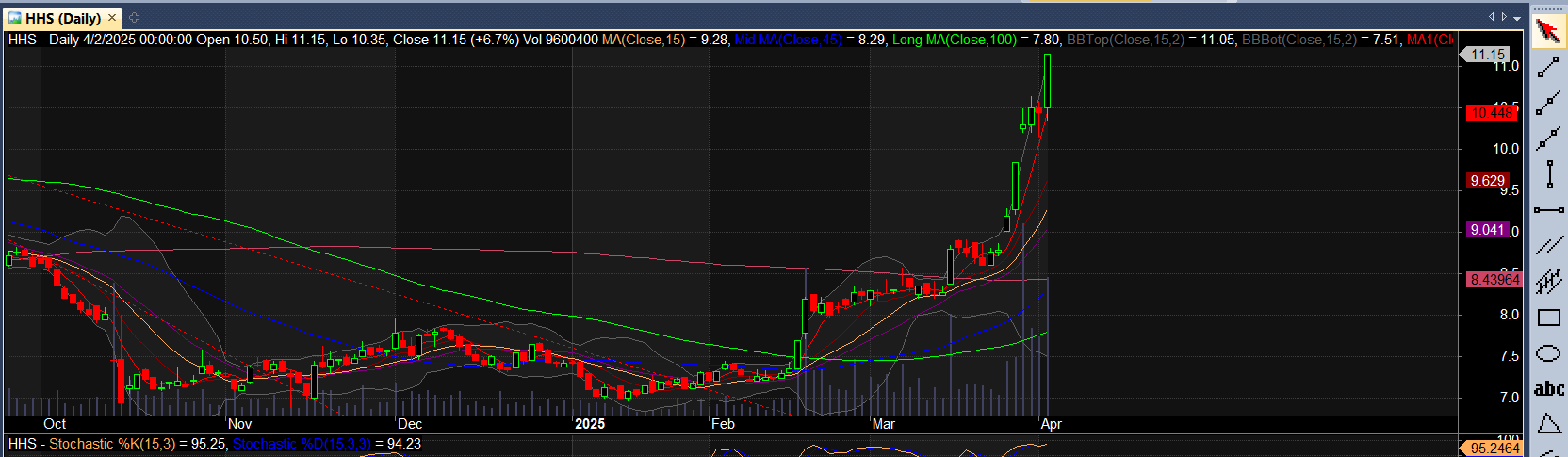Click the 2025 year marker on time axis
The width and height of the screenshot is (1568, 457).
pos(590,424)
